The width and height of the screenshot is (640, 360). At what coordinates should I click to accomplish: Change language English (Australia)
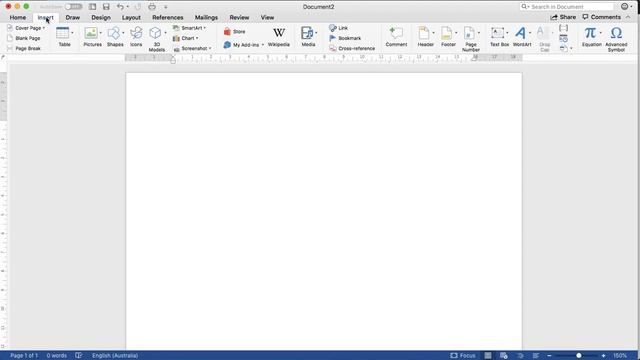[115, 356]
